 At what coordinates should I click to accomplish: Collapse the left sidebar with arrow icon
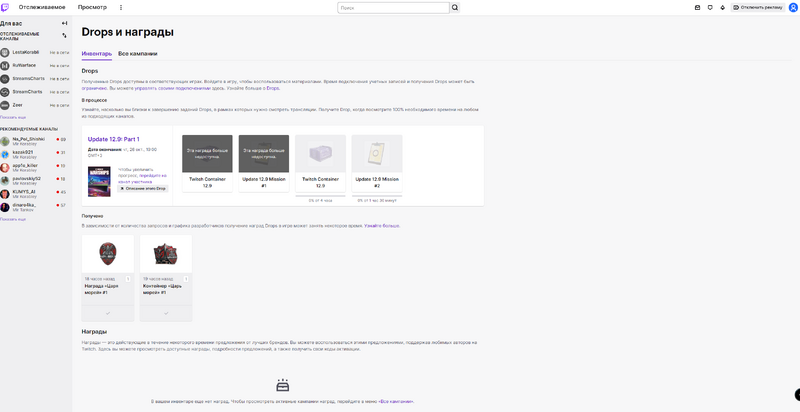(x=65, y=22)
